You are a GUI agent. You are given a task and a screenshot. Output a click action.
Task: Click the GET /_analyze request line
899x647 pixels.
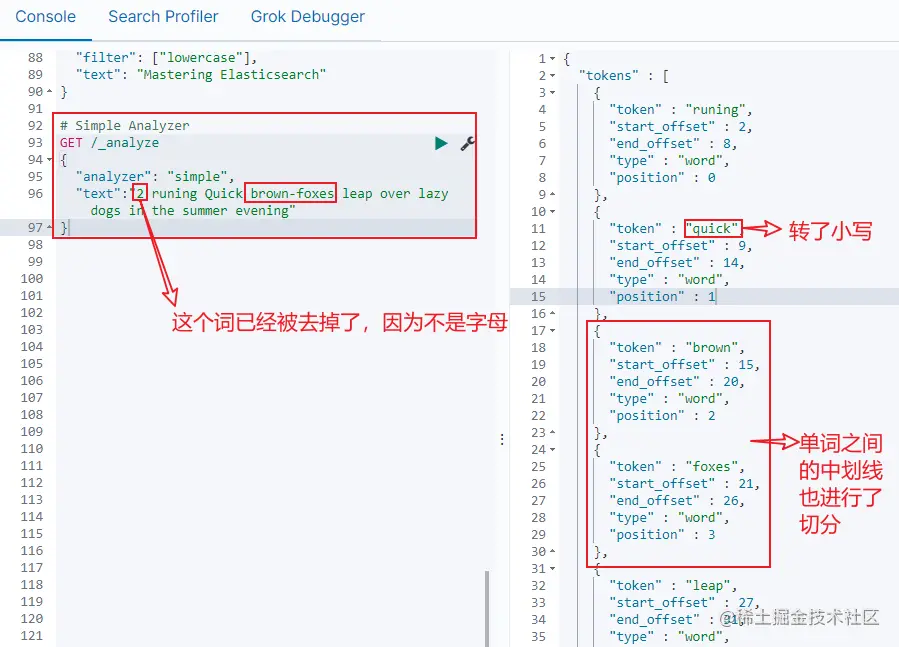tap(110, 143)
